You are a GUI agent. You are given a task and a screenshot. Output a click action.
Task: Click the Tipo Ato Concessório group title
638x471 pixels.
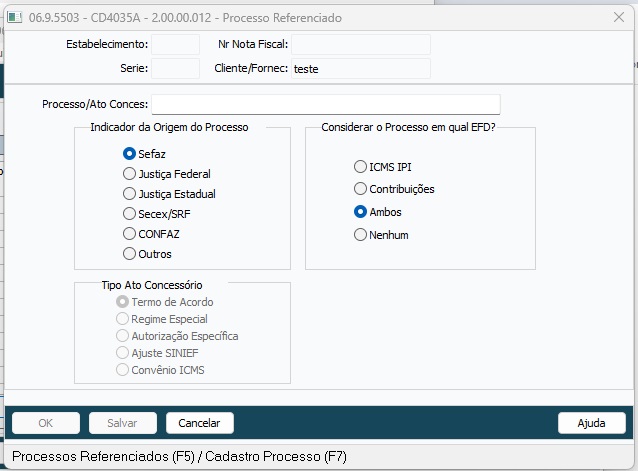tap(152, 285)
